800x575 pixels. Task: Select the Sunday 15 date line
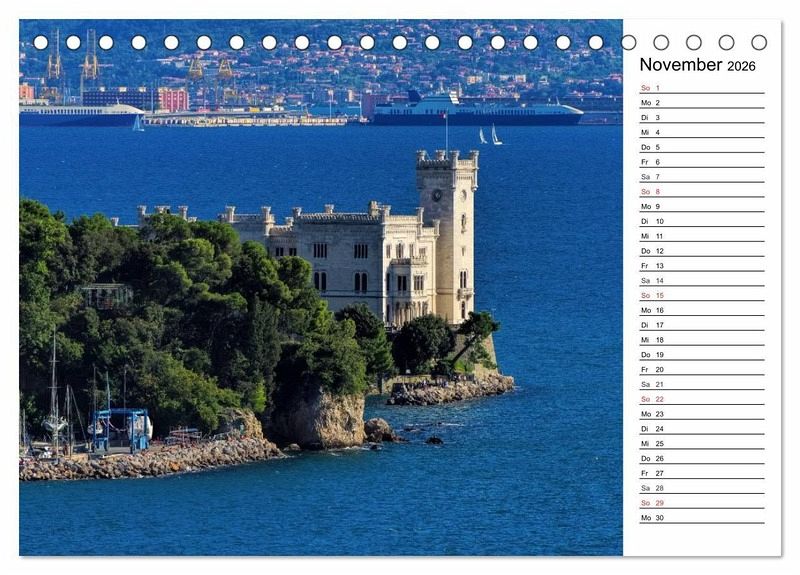(x=700, y=295)
